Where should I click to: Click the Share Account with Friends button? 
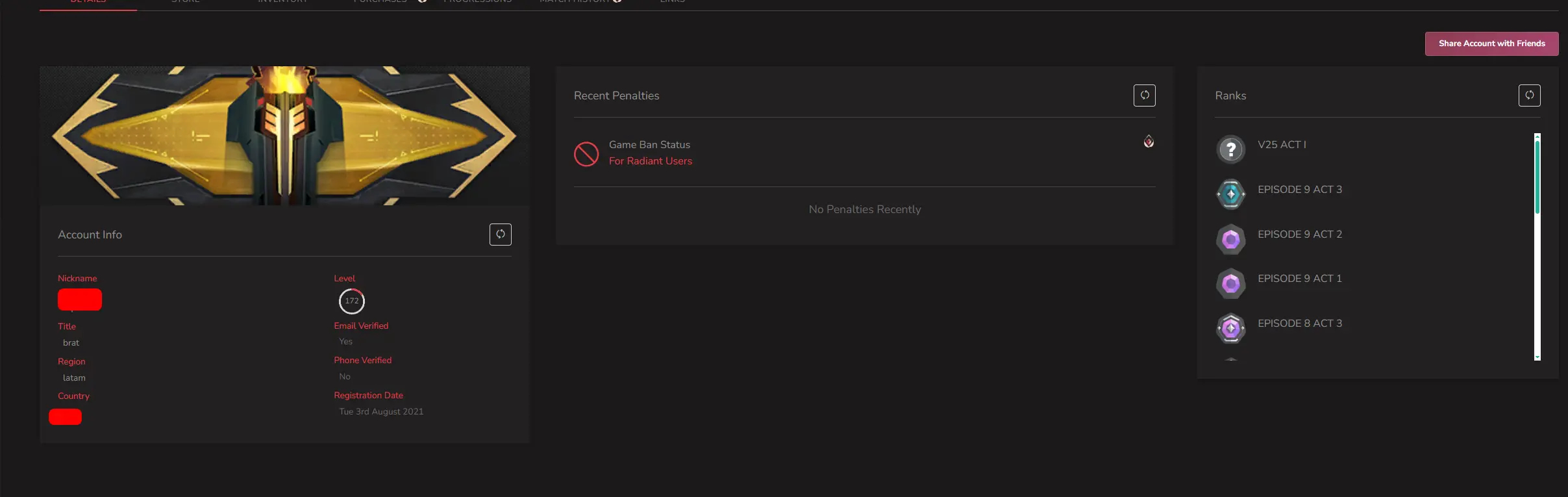(x=1491, y=44)
